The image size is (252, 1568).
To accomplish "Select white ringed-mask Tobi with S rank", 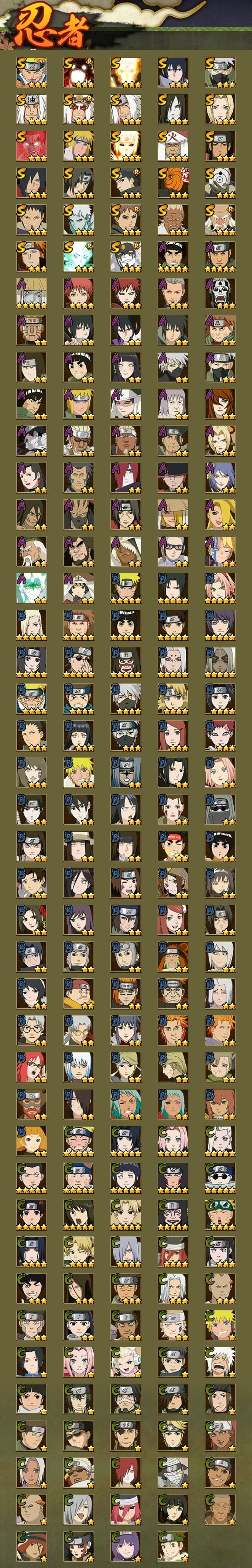I will pyautogui.click(x=220, y=183).
